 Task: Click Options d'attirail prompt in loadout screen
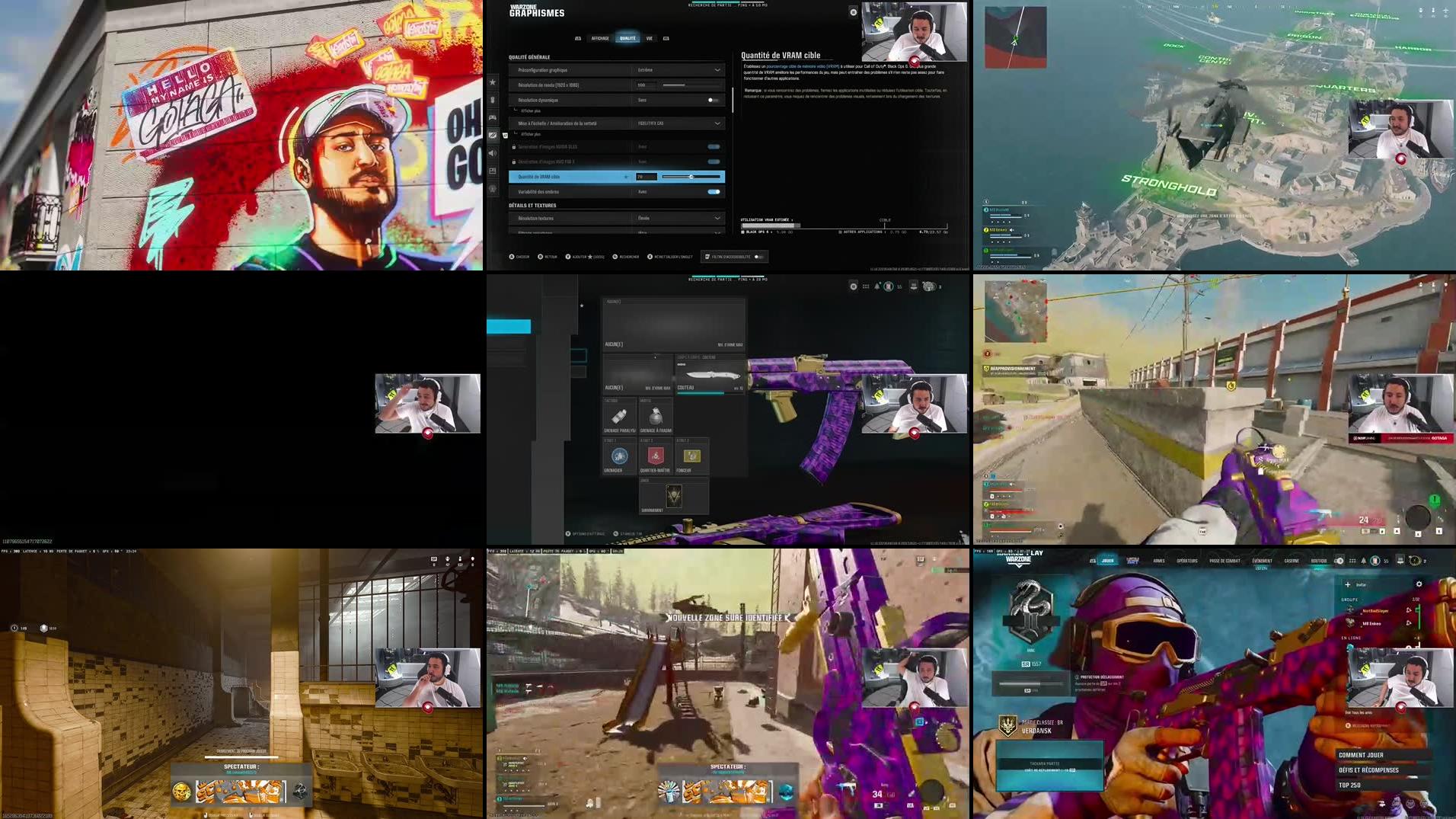tap(585, 534)
